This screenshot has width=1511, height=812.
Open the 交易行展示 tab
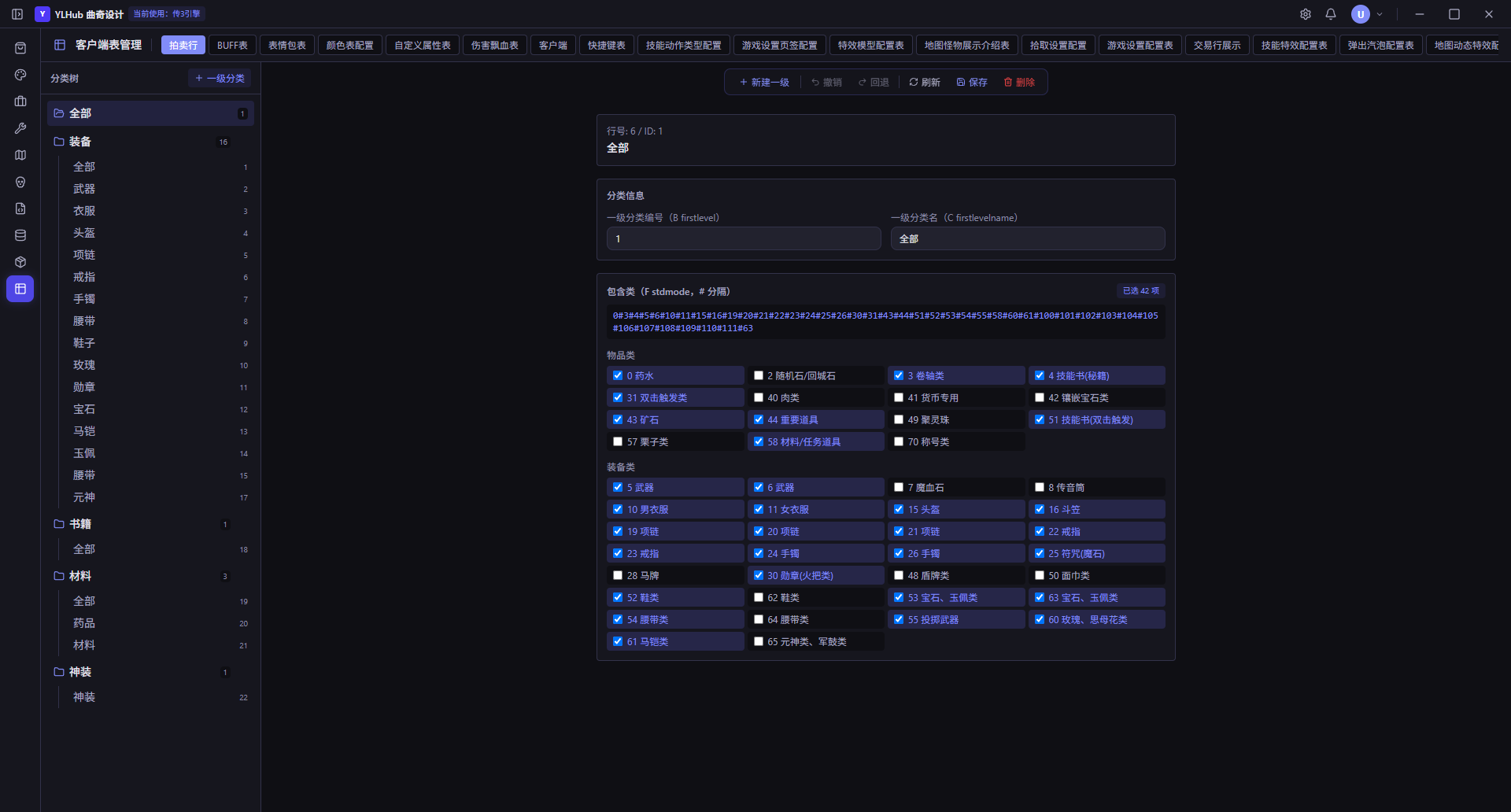point(1217,45)
